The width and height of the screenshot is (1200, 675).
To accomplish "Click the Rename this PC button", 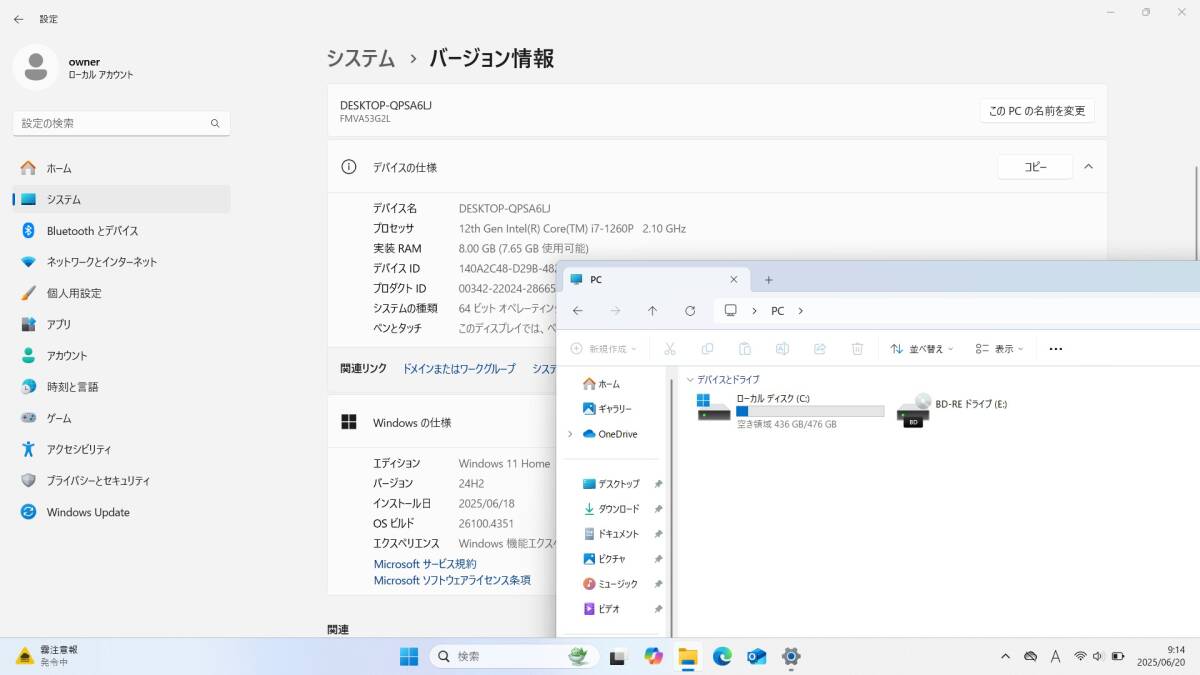I will coord(1036,111).
